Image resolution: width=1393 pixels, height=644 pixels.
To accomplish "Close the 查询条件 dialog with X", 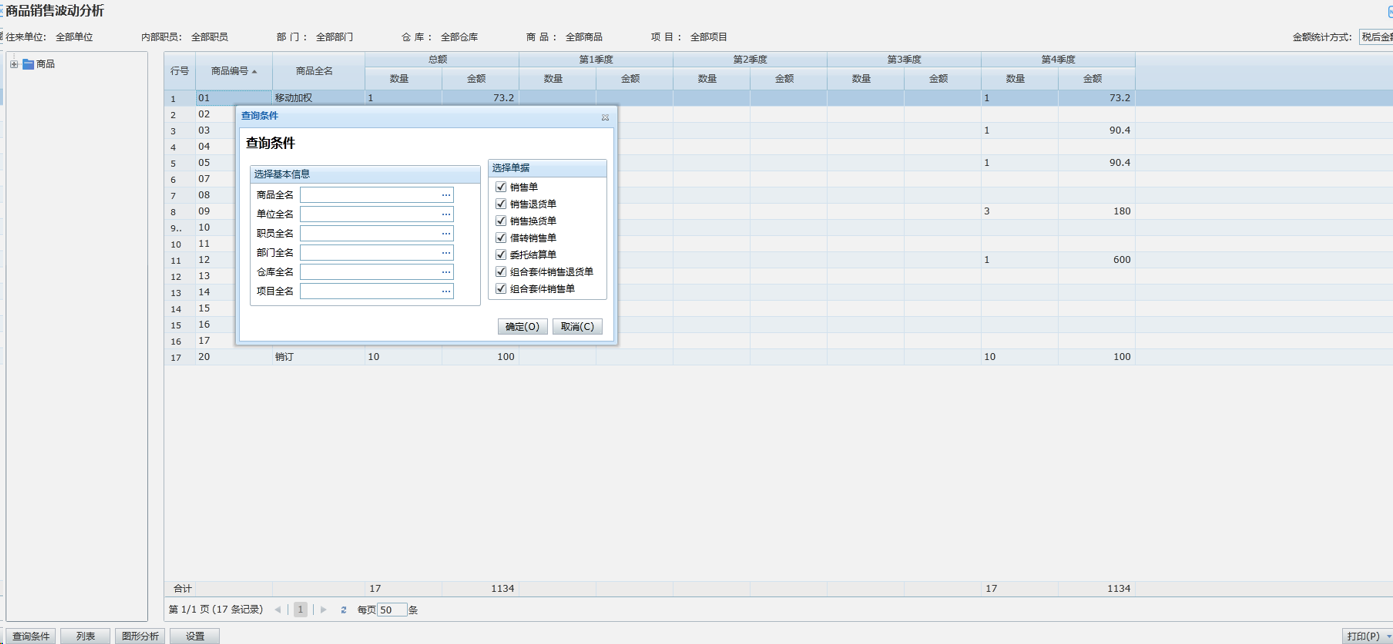I will pos(605,117).
